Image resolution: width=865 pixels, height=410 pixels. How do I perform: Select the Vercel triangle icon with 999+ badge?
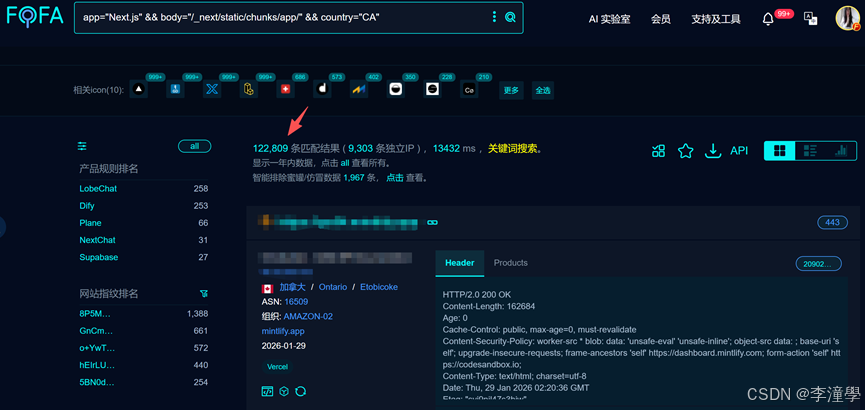tap(138, 89)
